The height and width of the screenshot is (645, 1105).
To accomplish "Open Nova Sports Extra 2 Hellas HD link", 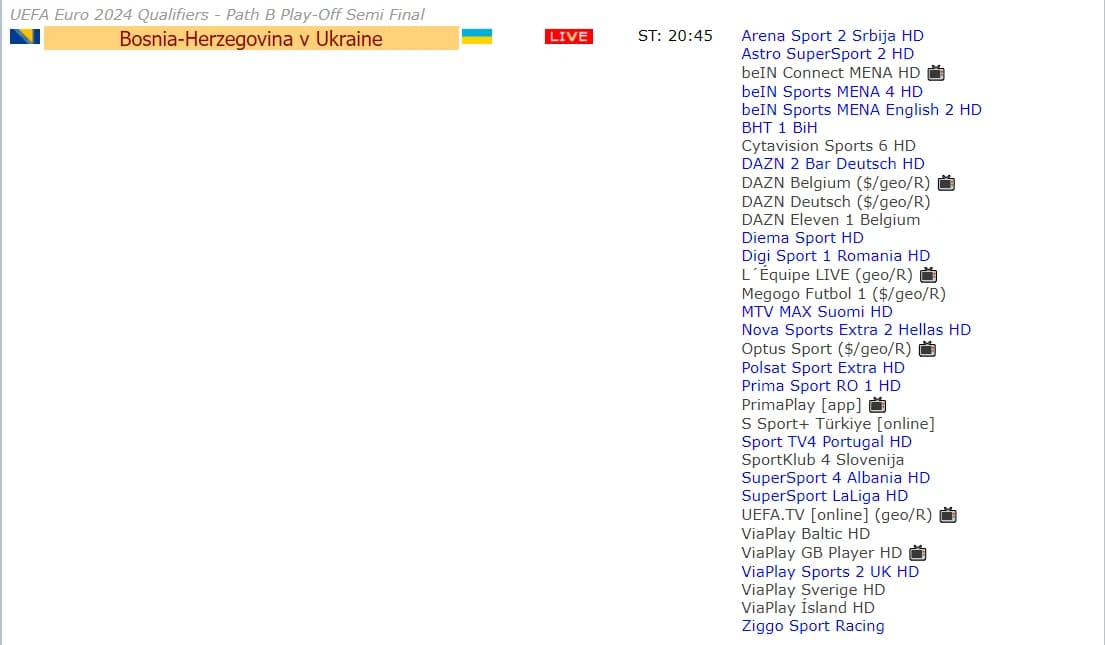I will pyautogui.click(x=856, y=329).
